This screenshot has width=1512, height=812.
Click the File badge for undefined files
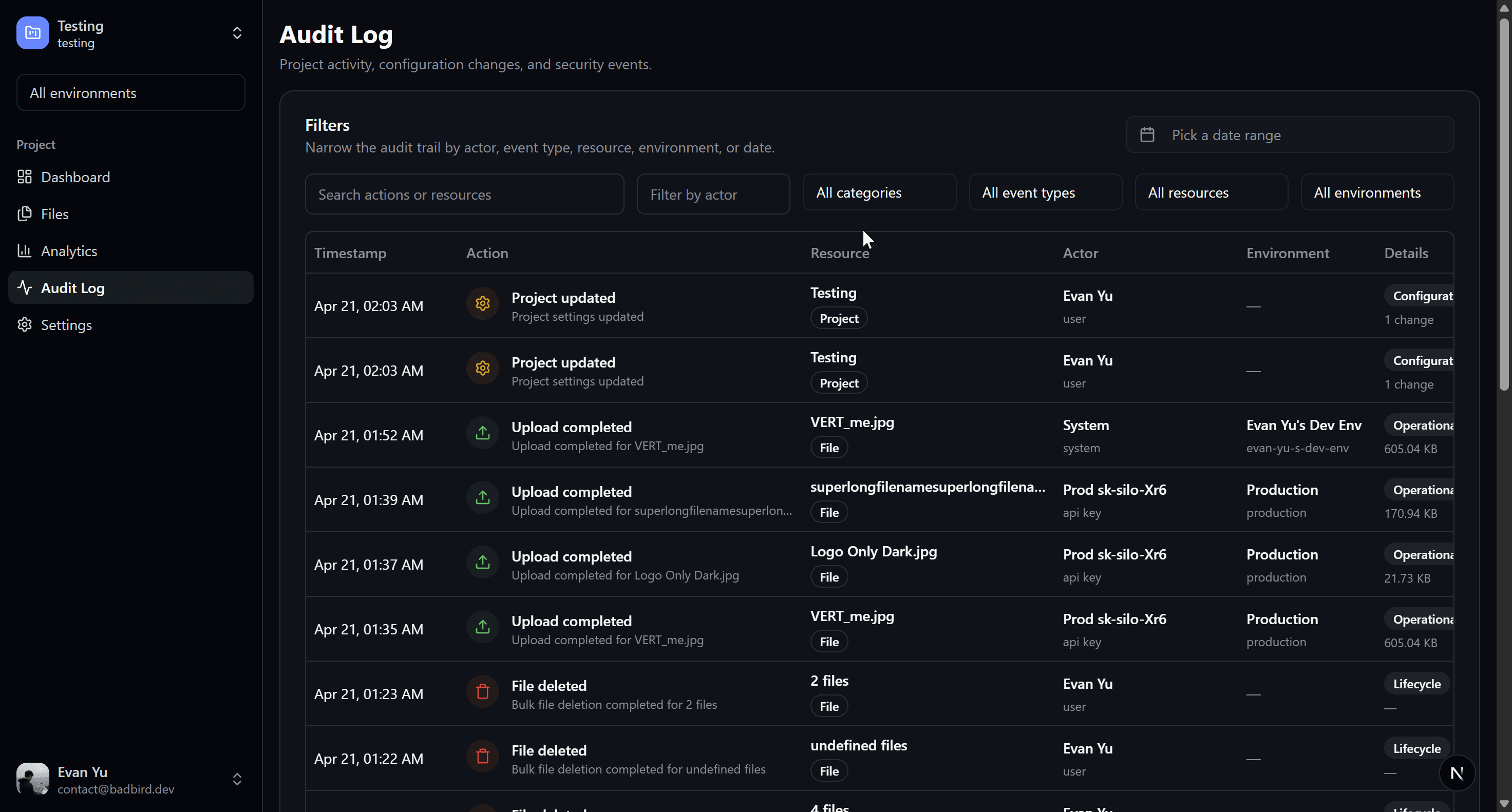829,771
